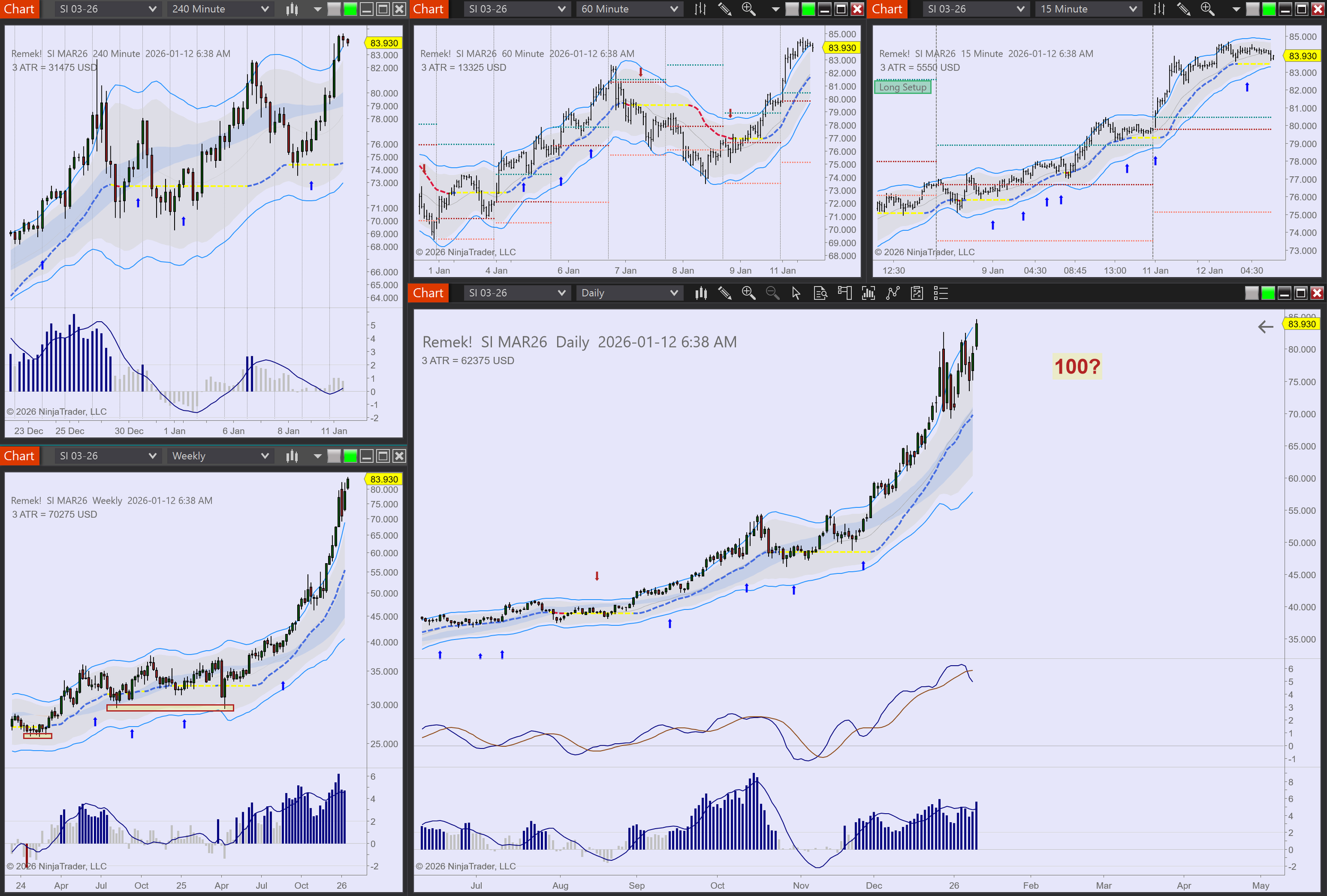Open Indicators icon on Daily chart toolbar
This screenshot has width=1327, height=896.
pyautogui.click(x=868, y=293)
